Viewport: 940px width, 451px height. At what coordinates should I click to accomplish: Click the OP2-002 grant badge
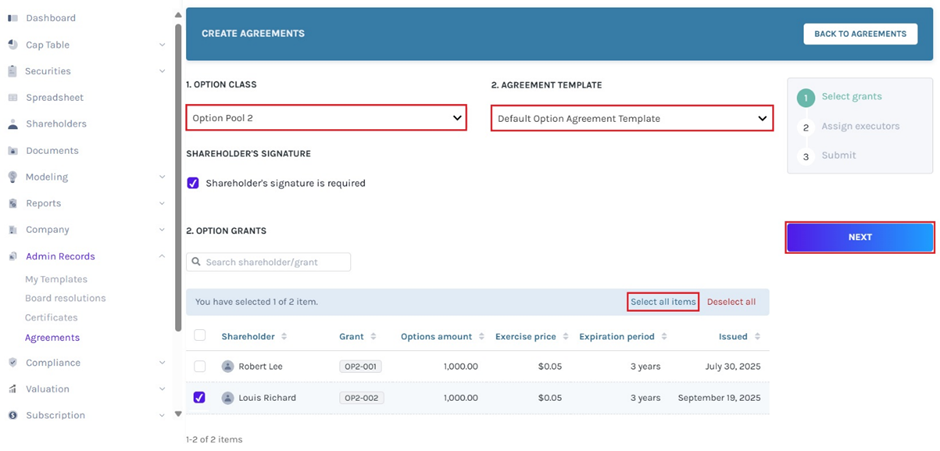click(361, 398)
